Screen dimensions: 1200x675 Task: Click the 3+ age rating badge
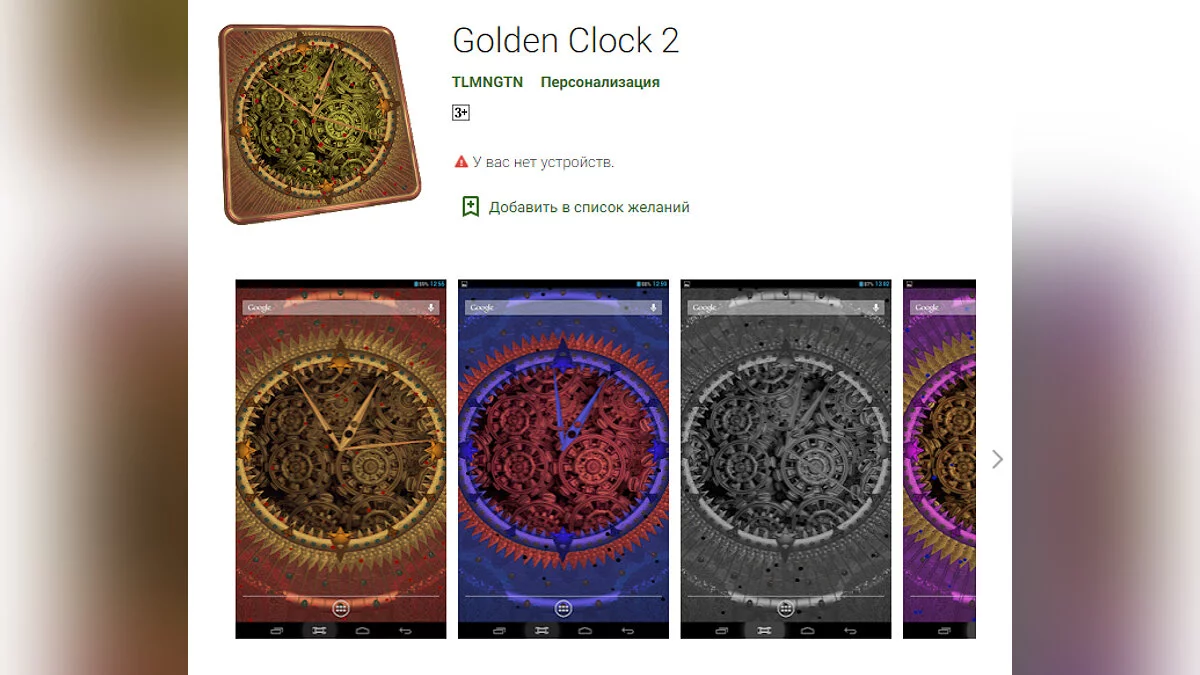[461, 113]
